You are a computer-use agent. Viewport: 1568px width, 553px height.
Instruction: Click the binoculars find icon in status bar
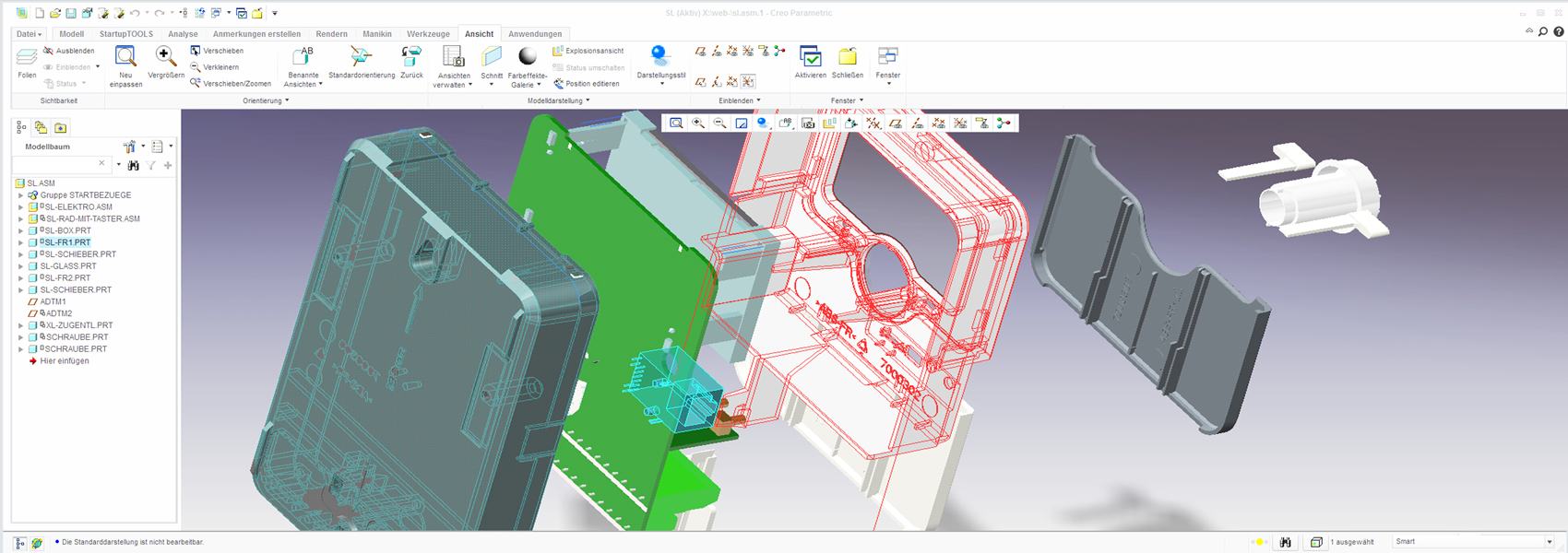(1285, 542)
